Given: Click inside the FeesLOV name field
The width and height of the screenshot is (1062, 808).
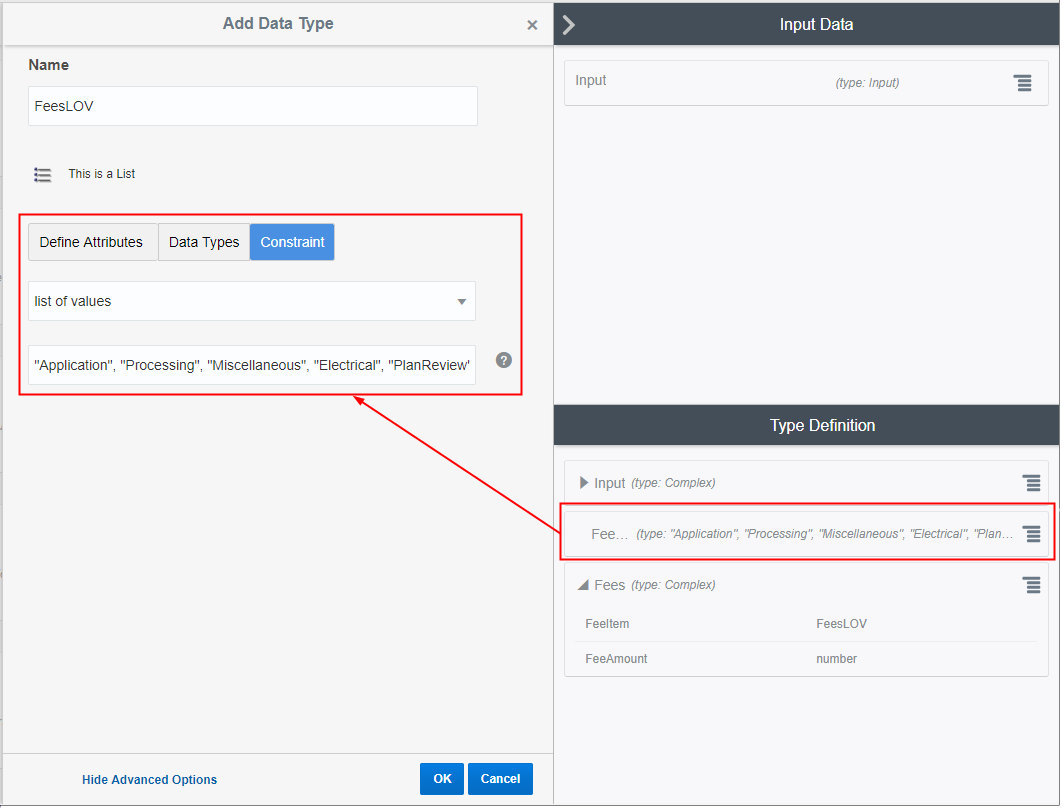Looking at the screenshot, I should point(252,106).
